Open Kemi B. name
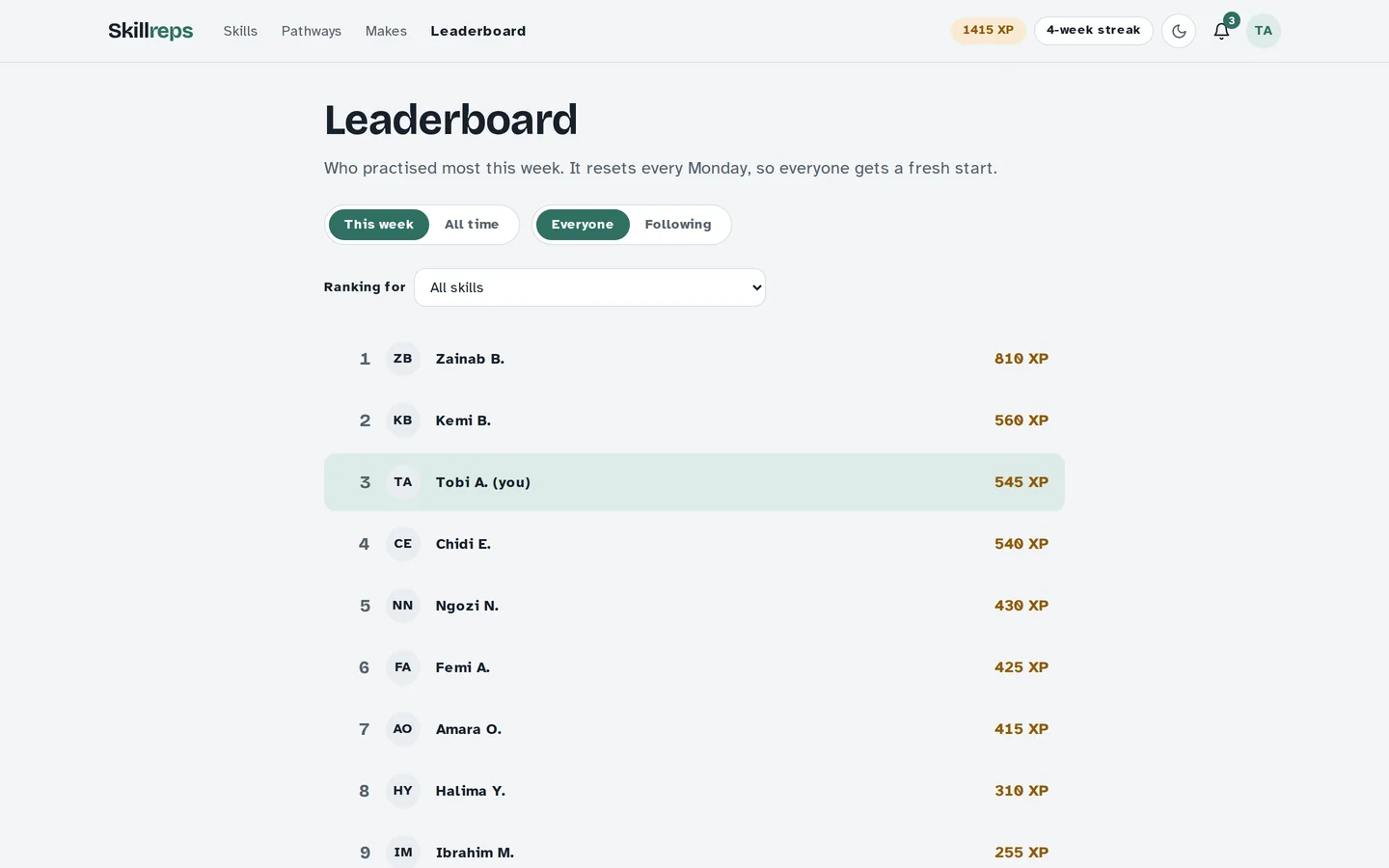This screenshot has width=1389, height=868. point(463,420)
